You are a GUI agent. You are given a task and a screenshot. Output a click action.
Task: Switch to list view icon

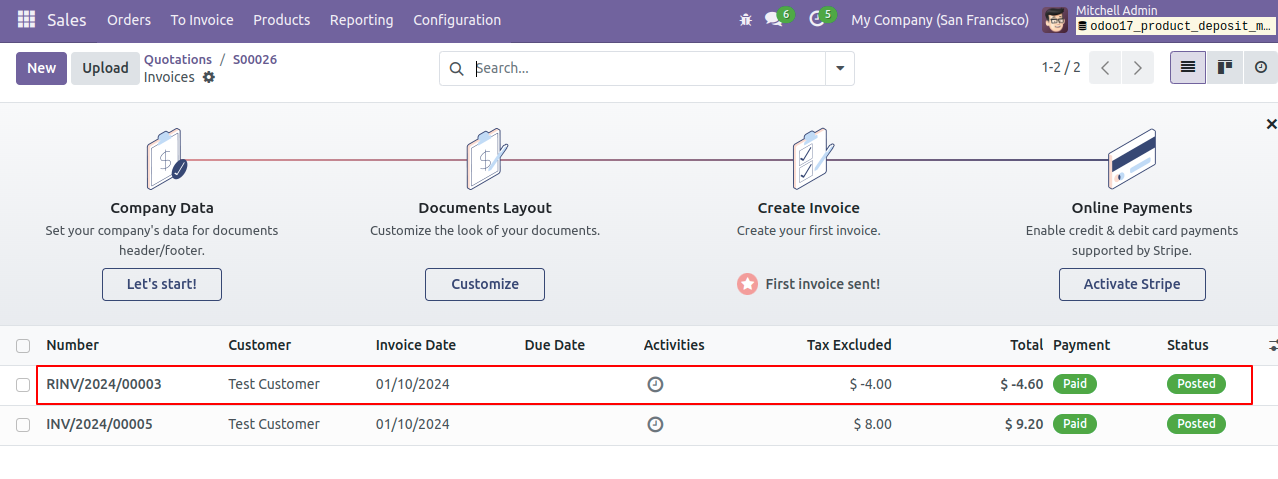(1188, 68)
